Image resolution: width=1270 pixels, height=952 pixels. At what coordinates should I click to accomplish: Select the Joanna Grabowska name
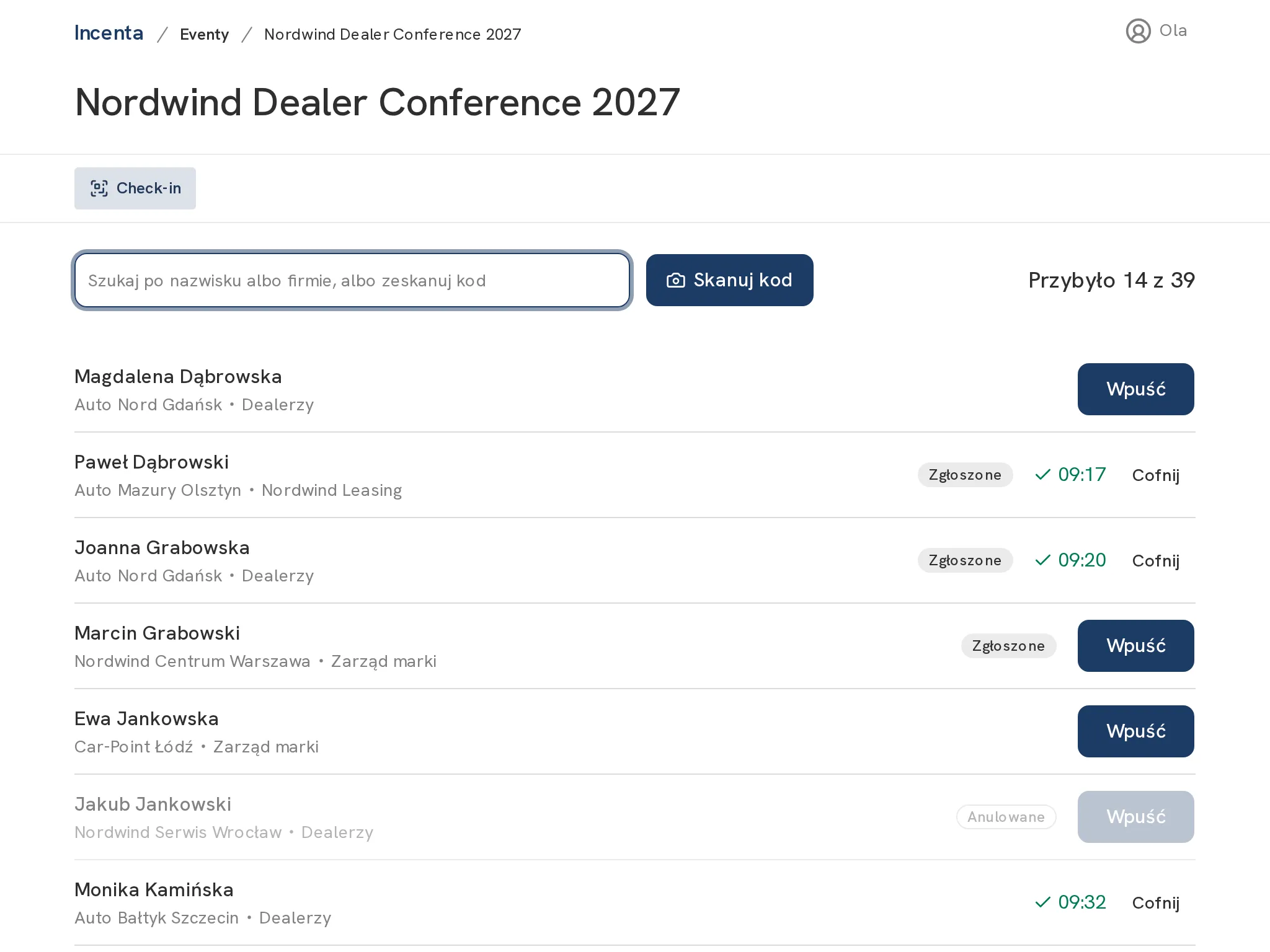click(x=162, y=548)
